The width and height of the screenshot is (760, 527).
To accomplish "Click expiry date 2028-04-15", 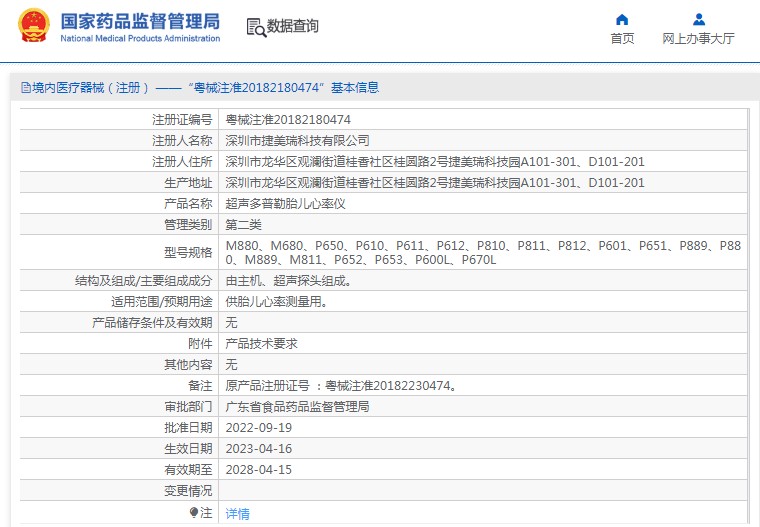I will (x=259, y=470).
